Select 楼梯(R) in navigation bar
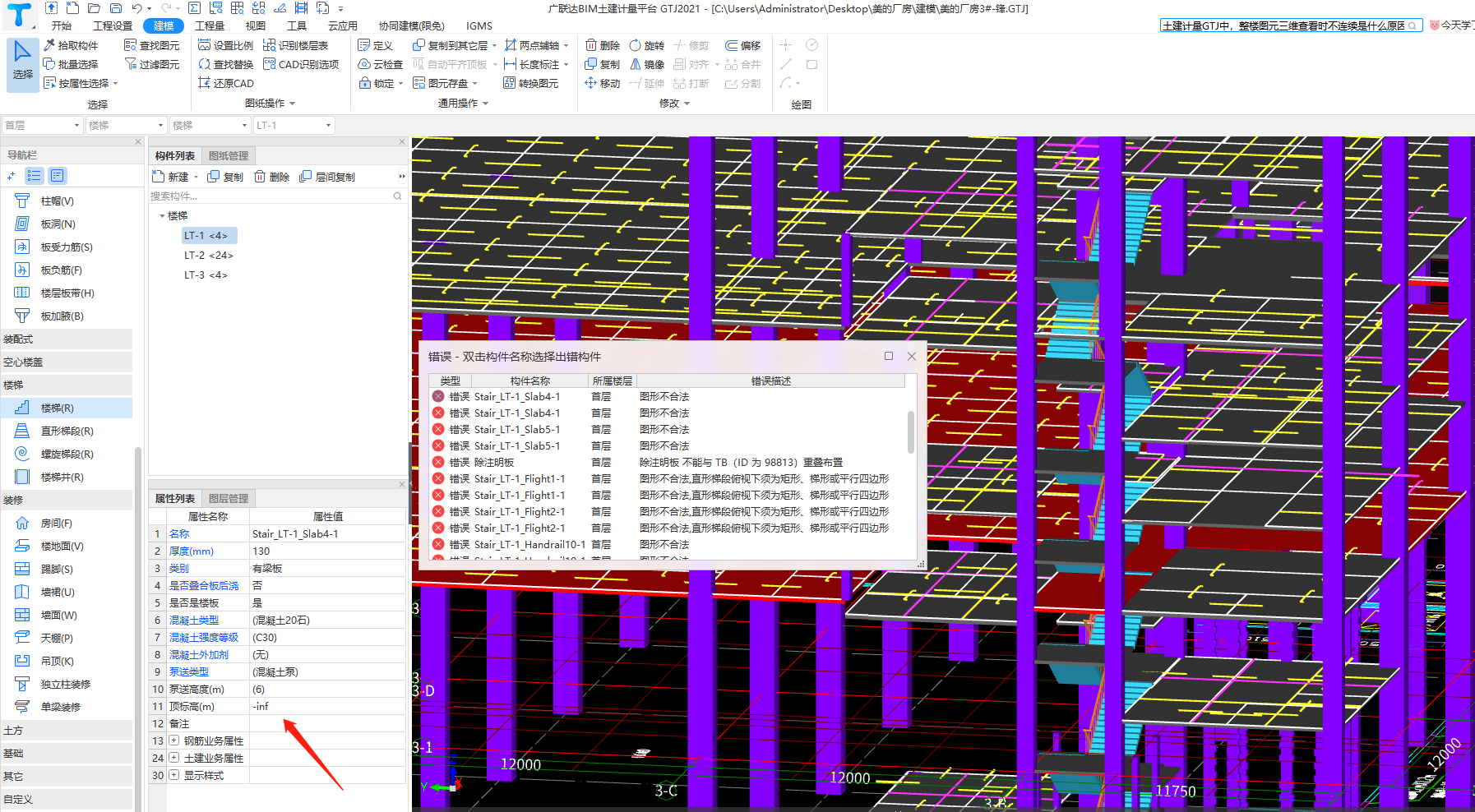This screenshot has width=1475, height=812. tap(57, 408)
